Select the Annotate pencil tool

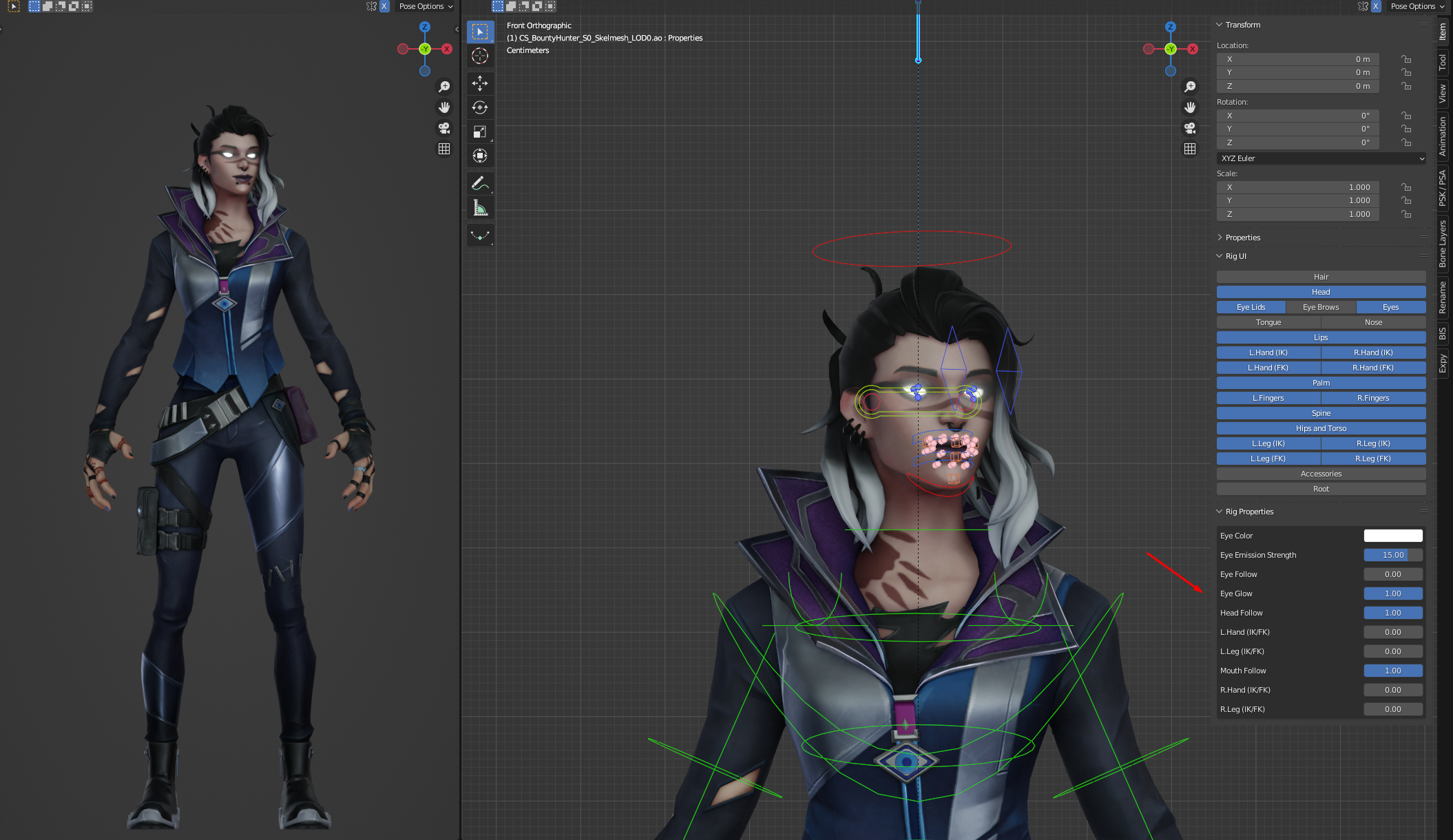click(480, 183)
